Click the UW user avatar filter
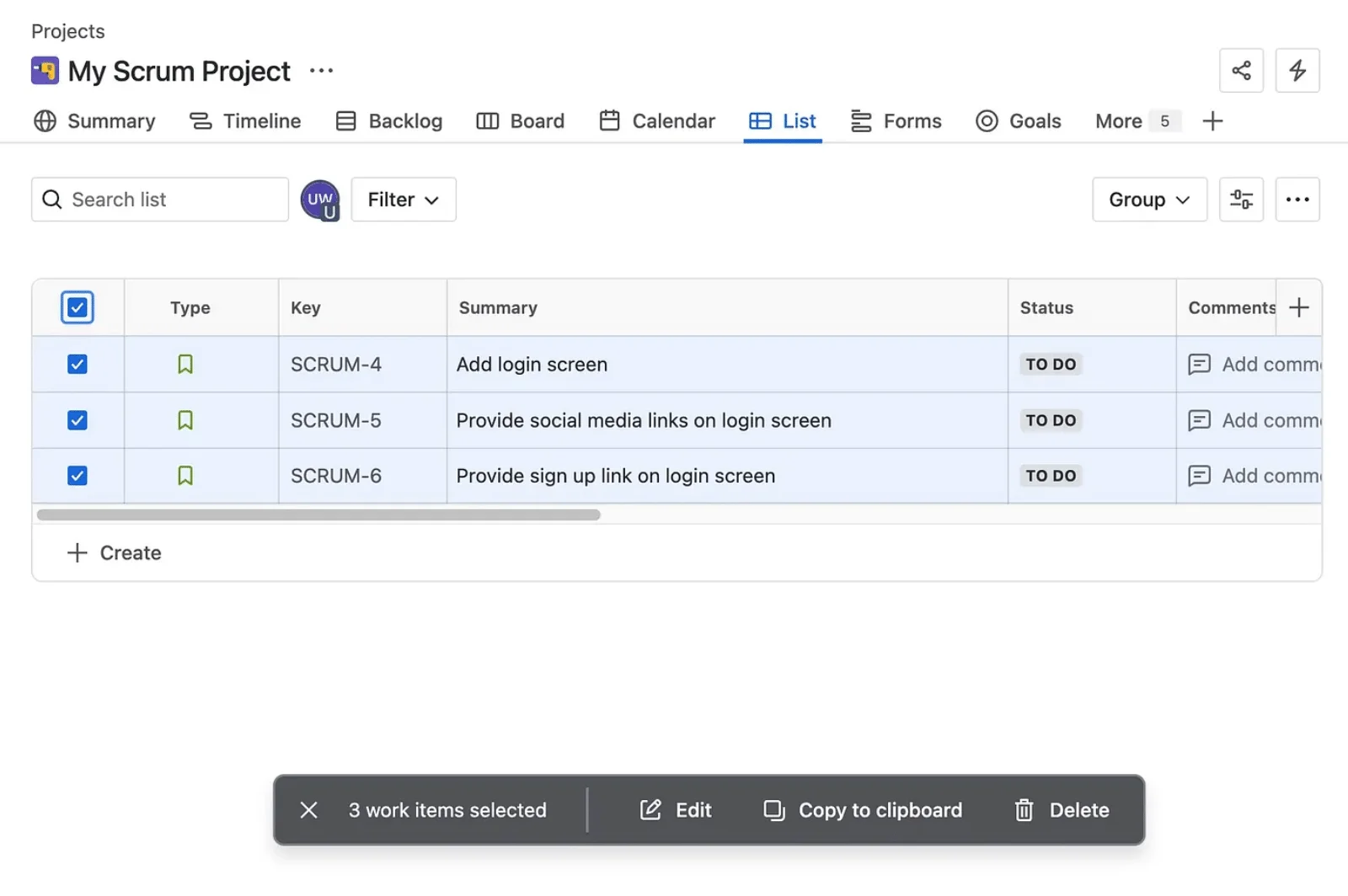The image size is (1348, 896). [320, 200]
